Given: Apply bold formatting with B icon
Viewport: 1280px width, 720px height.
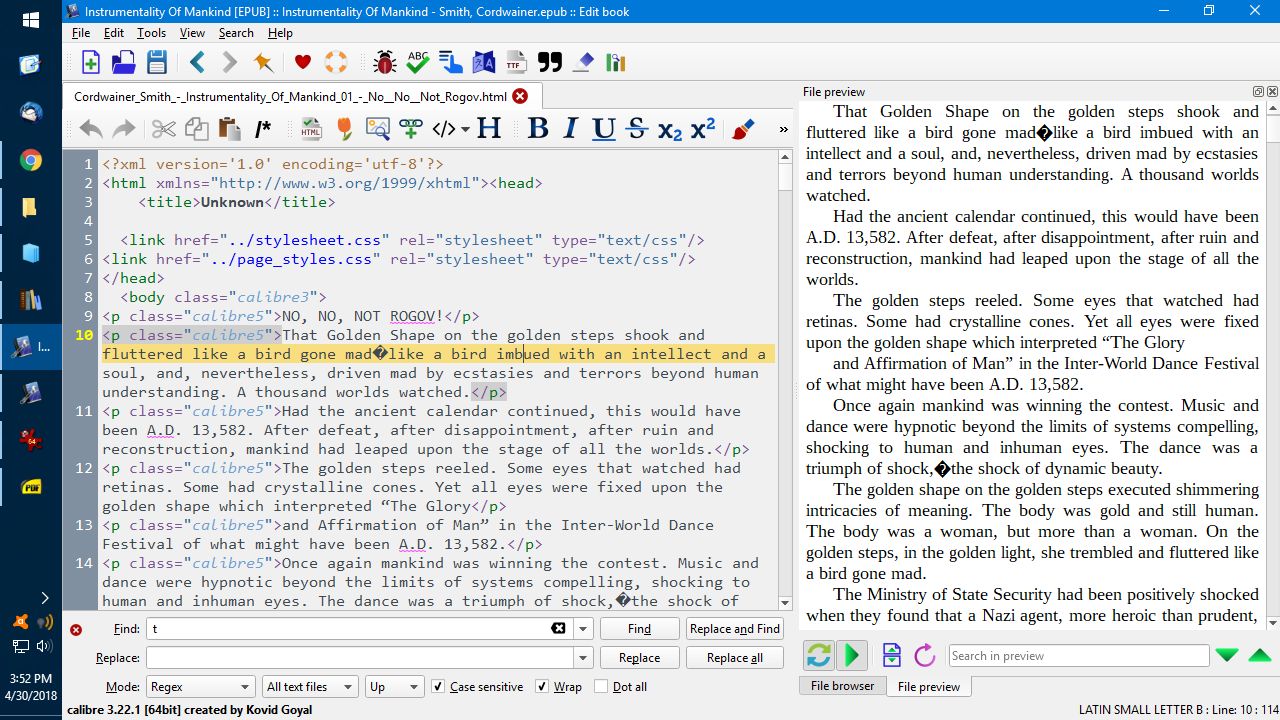Looking at the screenshot, I should click(x=538, y=129).
